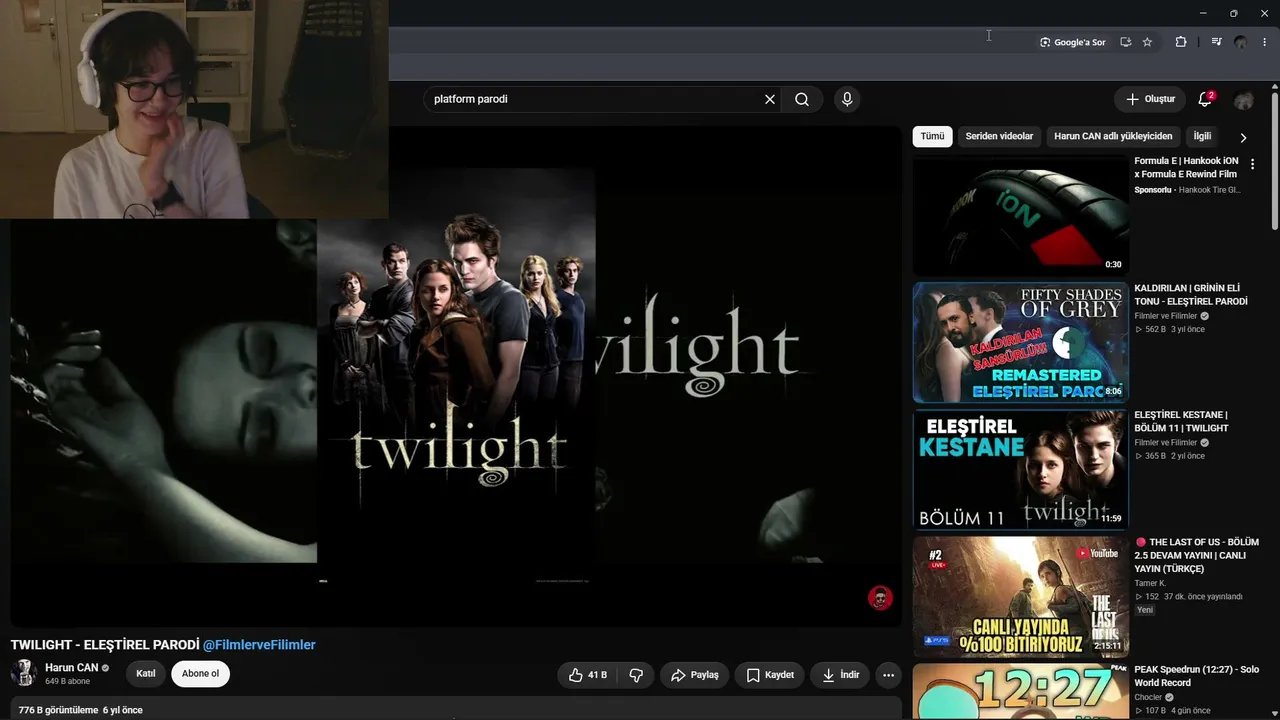The width and height of the screenshot is (1280, 720).
Task: Open the ELEŞTİREL KESTANE BÖLÜM 11 title
Action: (1181, 422)
